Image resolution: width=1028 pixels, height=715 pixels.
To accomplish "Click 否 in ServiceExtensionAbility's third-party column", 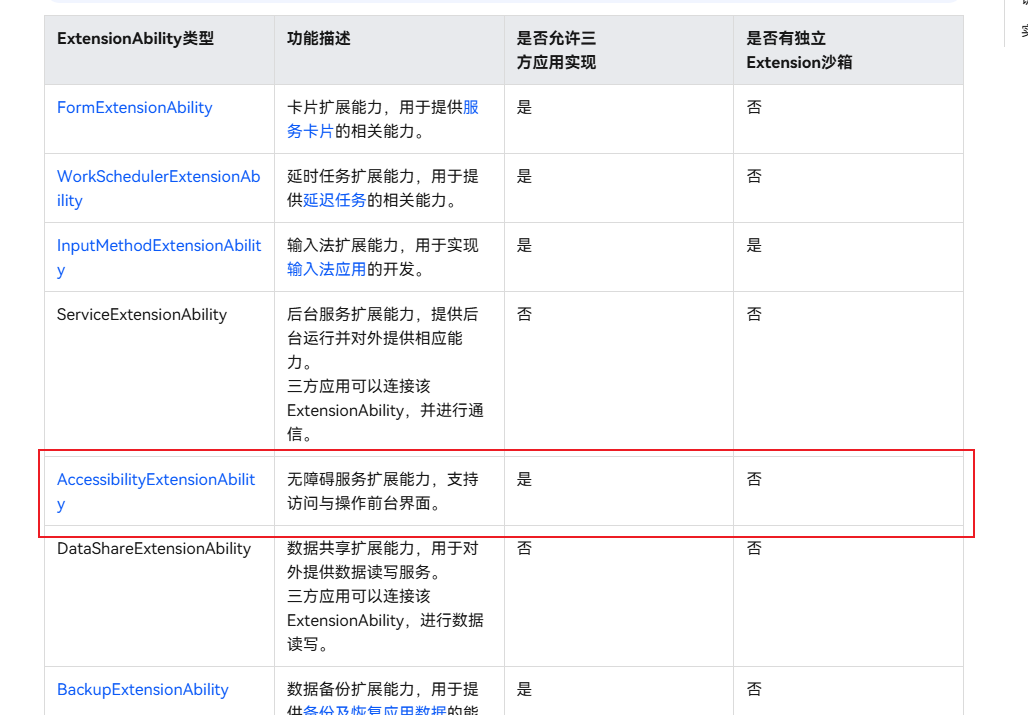I will point(524,315).
